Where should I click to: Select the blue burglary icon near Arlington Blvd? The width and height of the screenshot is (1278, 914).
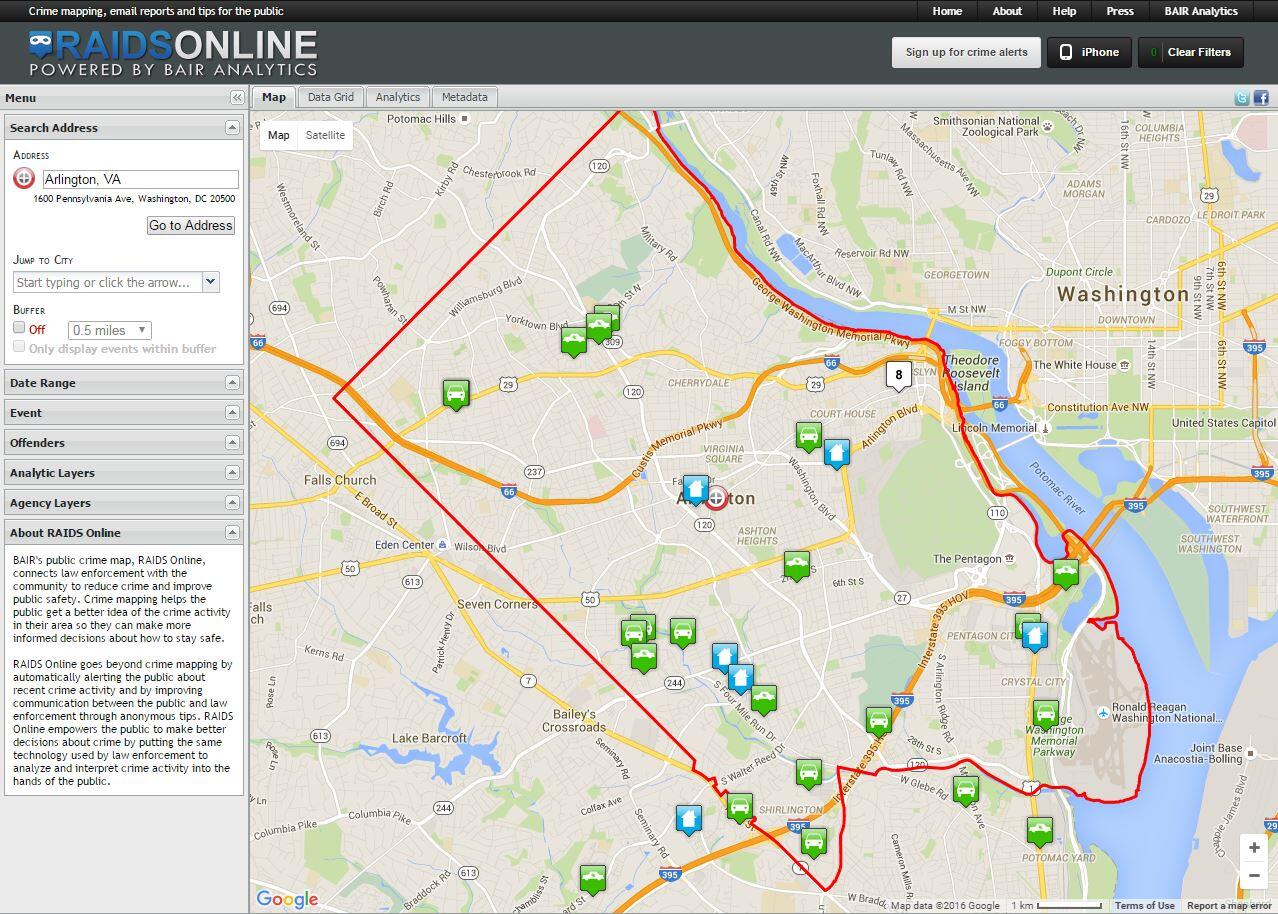pyautogui.click(x=835, y=452)
